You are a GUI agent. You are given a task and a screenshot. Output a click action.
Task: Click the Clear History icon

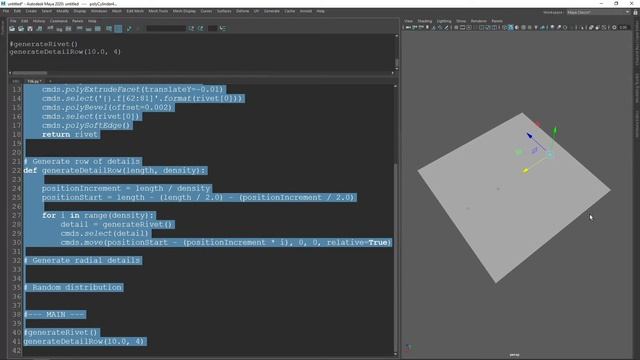pos(50,29)
